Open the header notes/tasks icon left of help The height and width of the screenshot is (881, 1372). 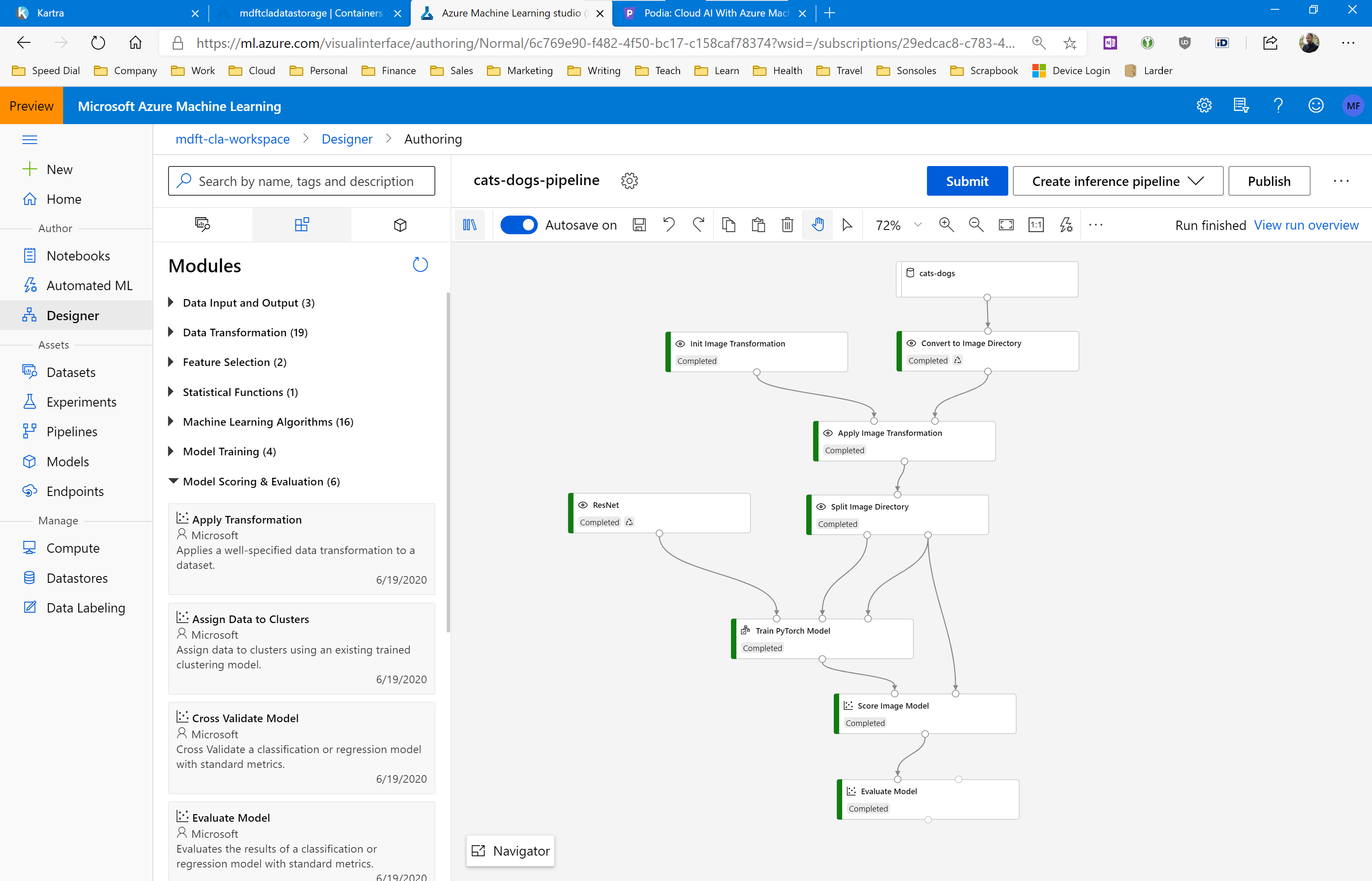coord(1241,105)
